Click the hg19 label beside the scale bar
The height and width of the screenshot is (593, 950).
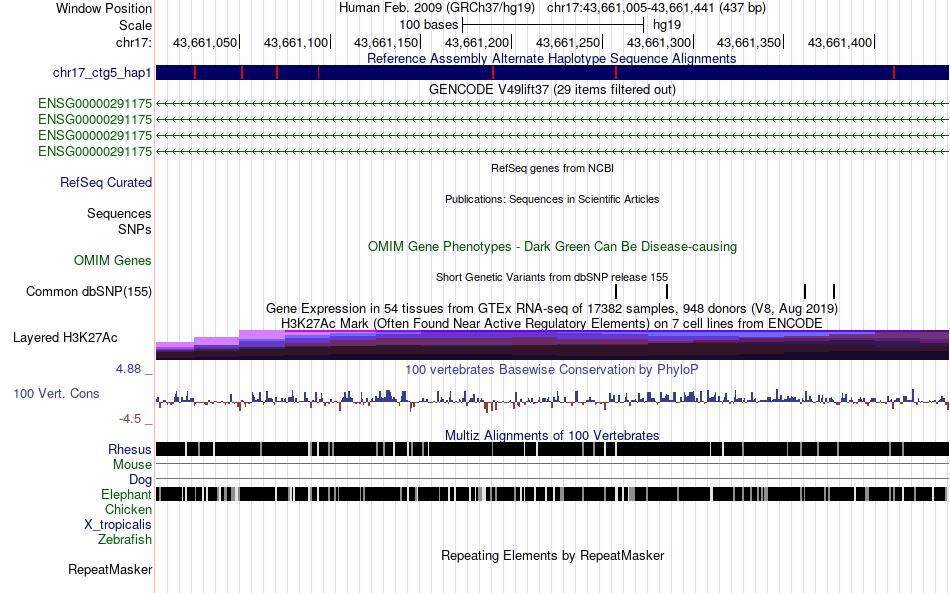tap(666, 25)
